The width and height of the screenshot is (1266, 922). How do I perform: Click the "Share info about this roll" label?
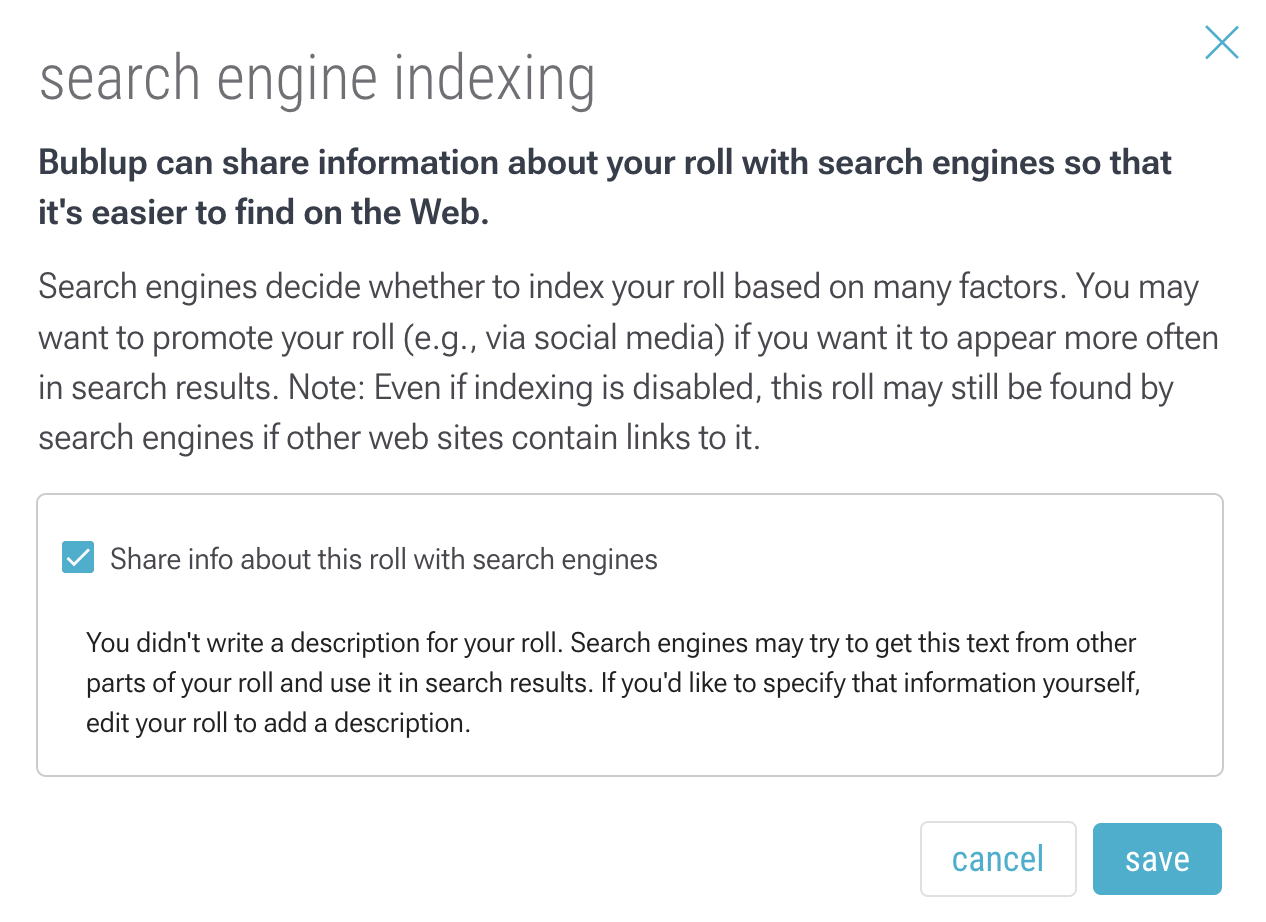click(383, 559)
